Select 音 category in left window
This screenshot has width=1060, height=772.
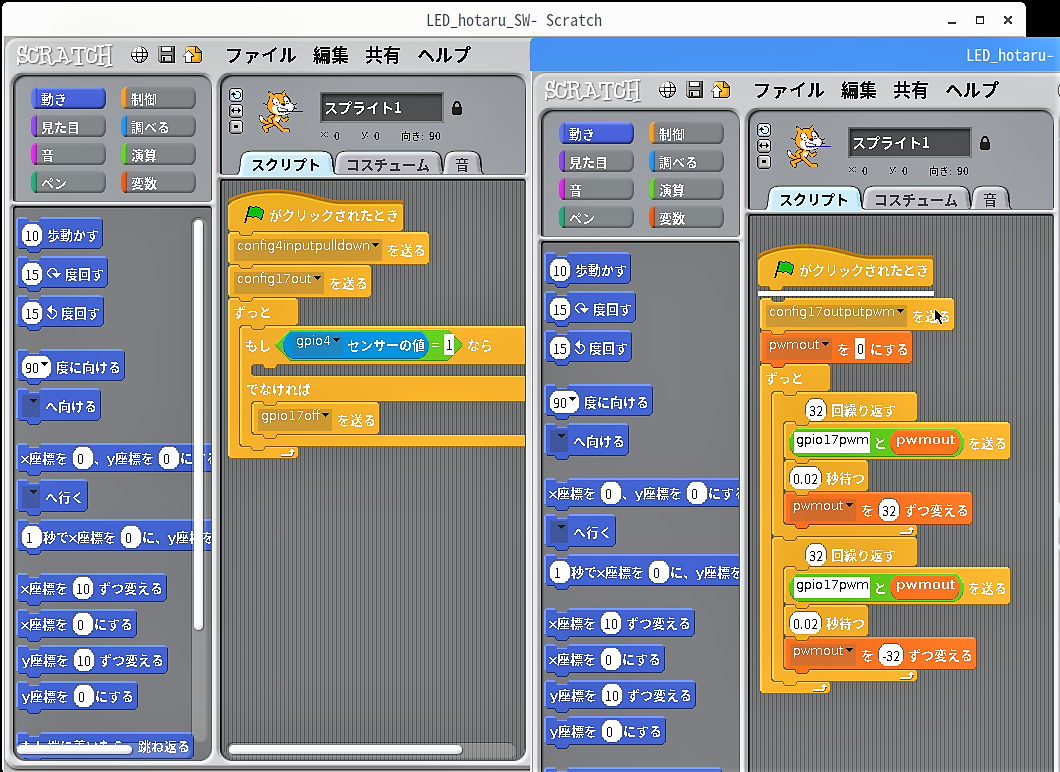[x=68, y=155]
